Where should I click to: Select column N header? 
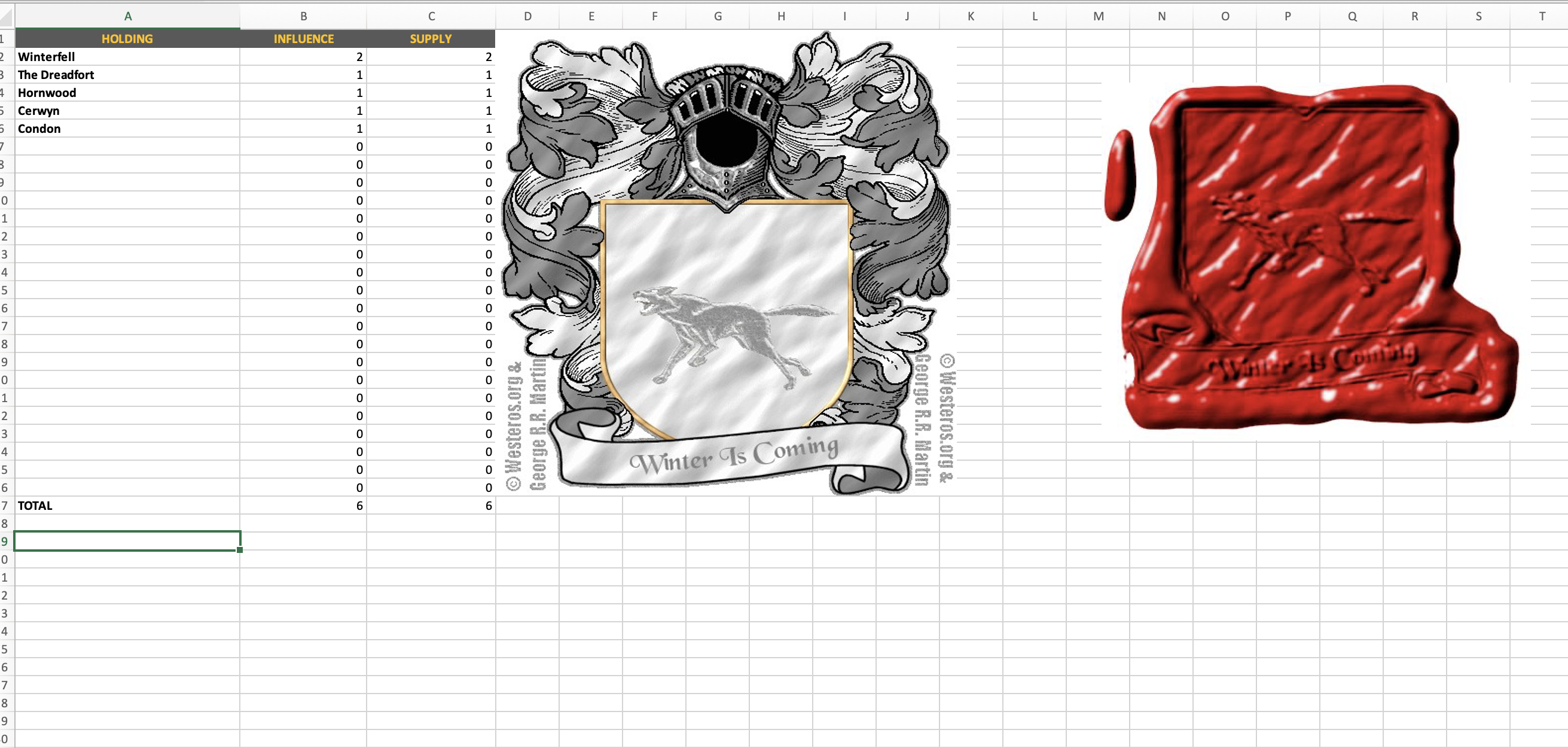[1161, 16]
